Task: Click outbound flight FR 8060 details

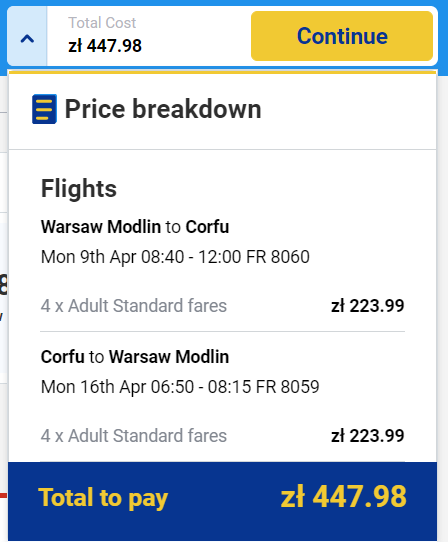Action: tap(175, 257)
